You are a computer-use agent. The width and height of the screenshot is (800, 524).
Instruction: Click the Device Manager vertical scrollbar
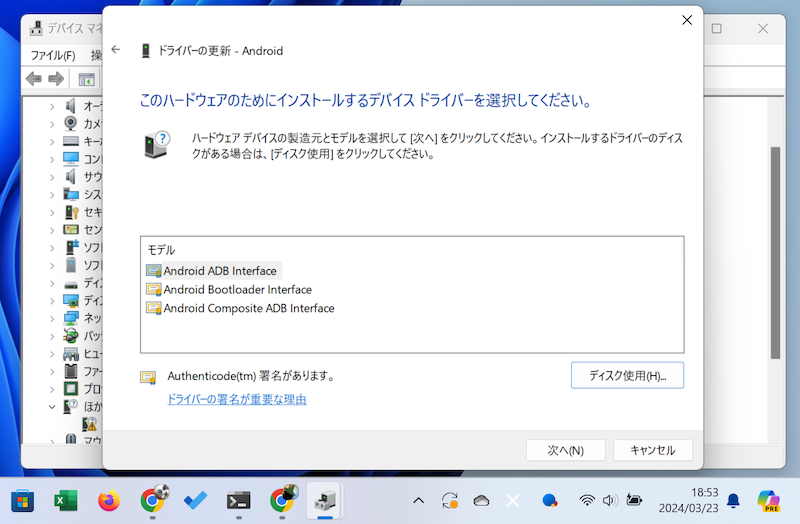[775, 250]
